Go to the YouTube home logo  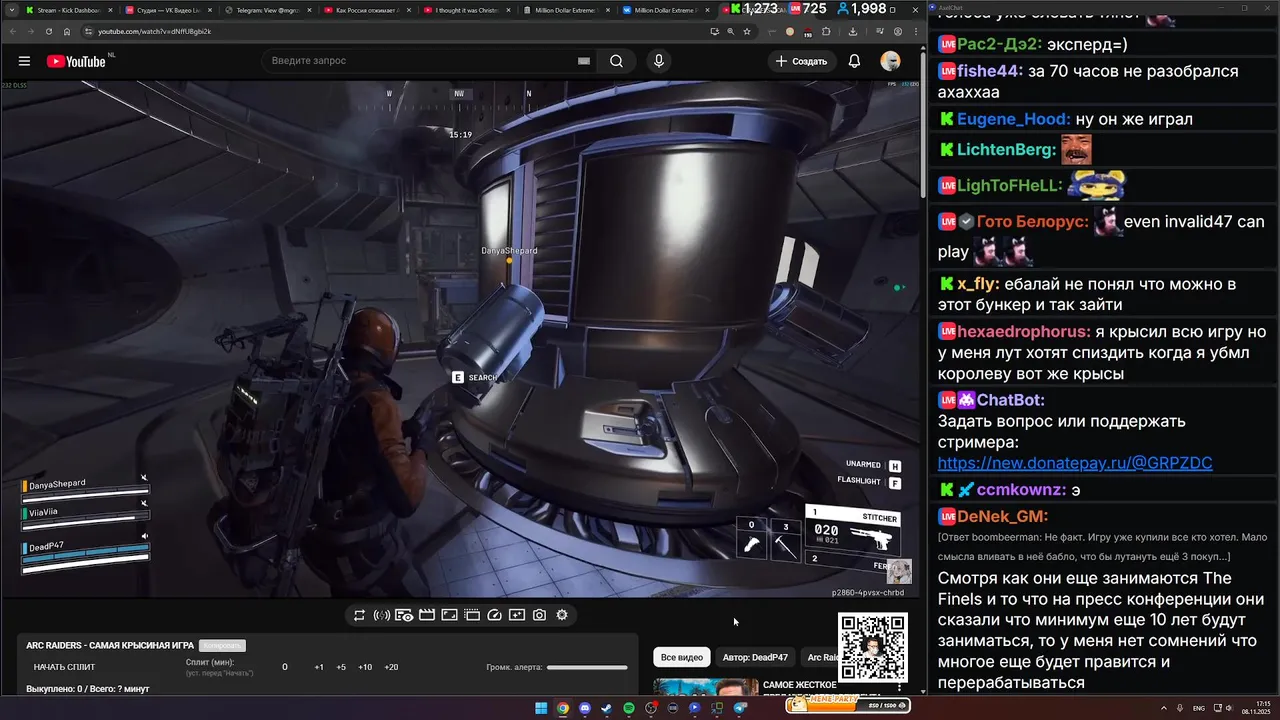[77, 61]
